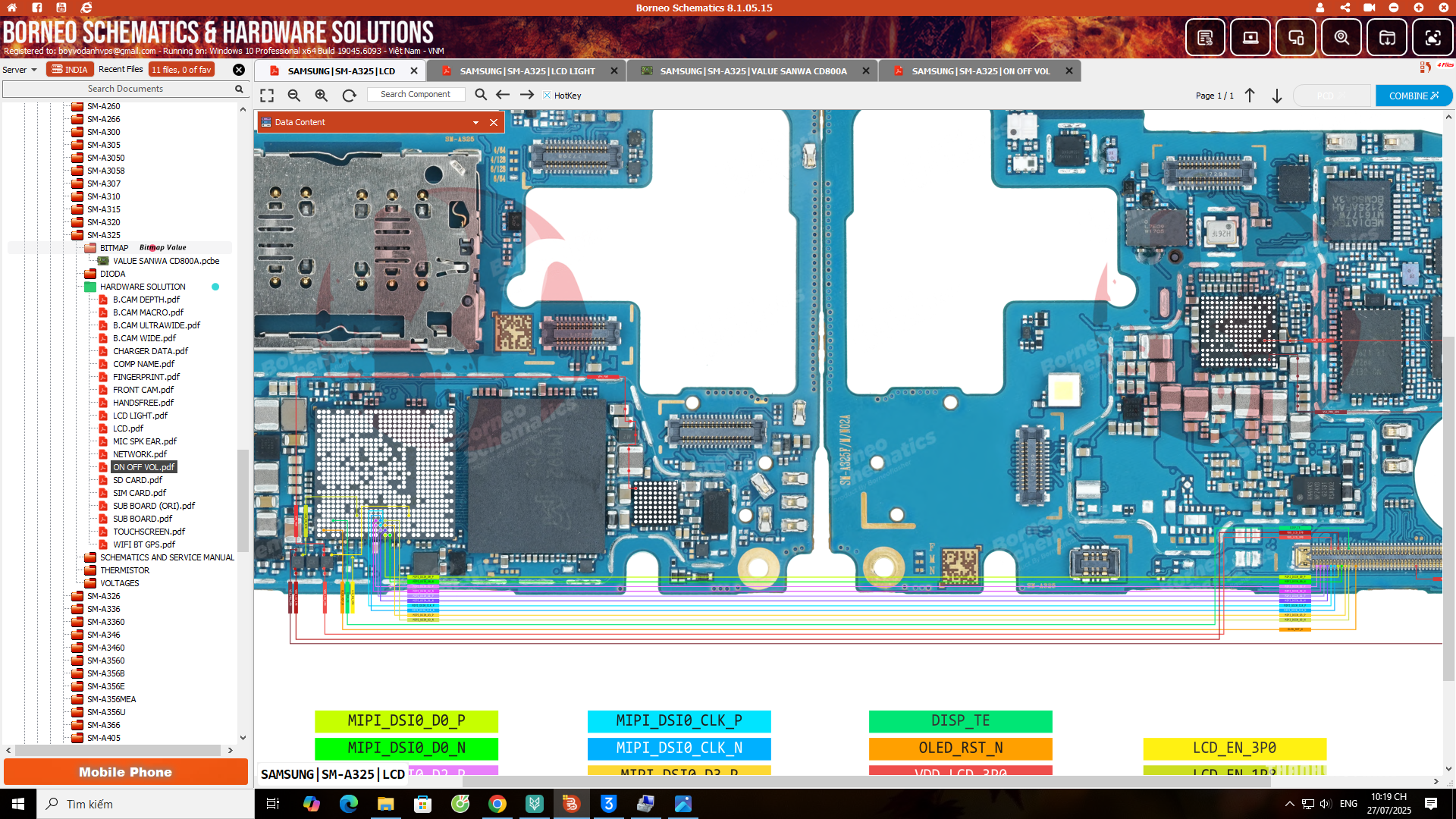Open the user account icon
Image resolution: width=1456 pixels, height=819 pixels.
(1320, 8)
